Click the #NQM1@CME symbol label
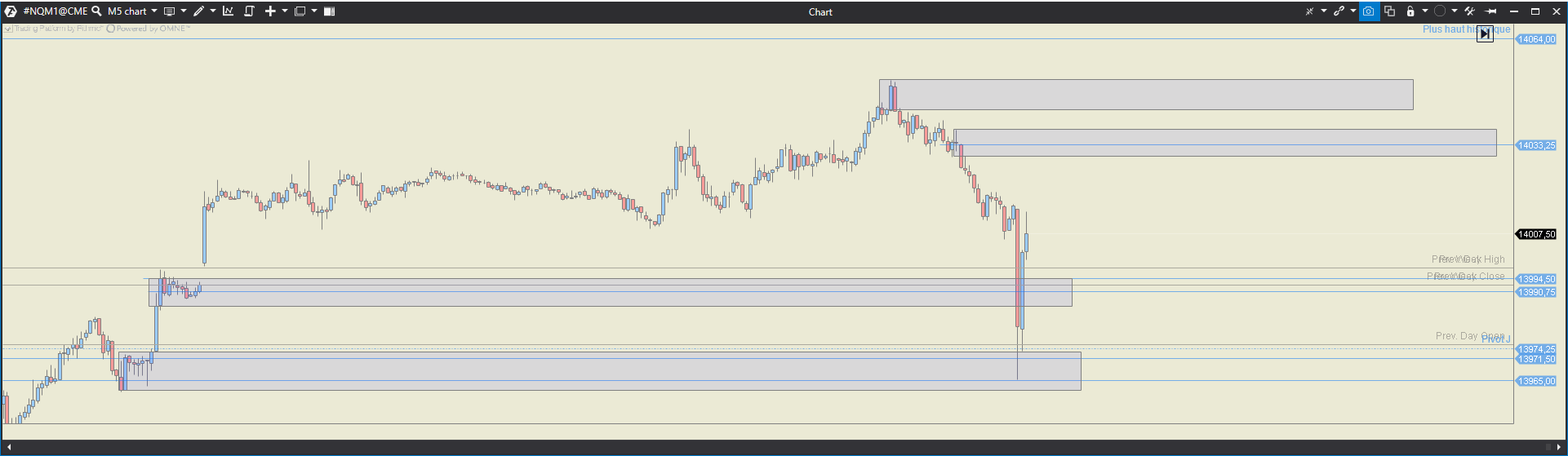Image resolution: width=1568 pixels, height=456 pixels. 55,11
